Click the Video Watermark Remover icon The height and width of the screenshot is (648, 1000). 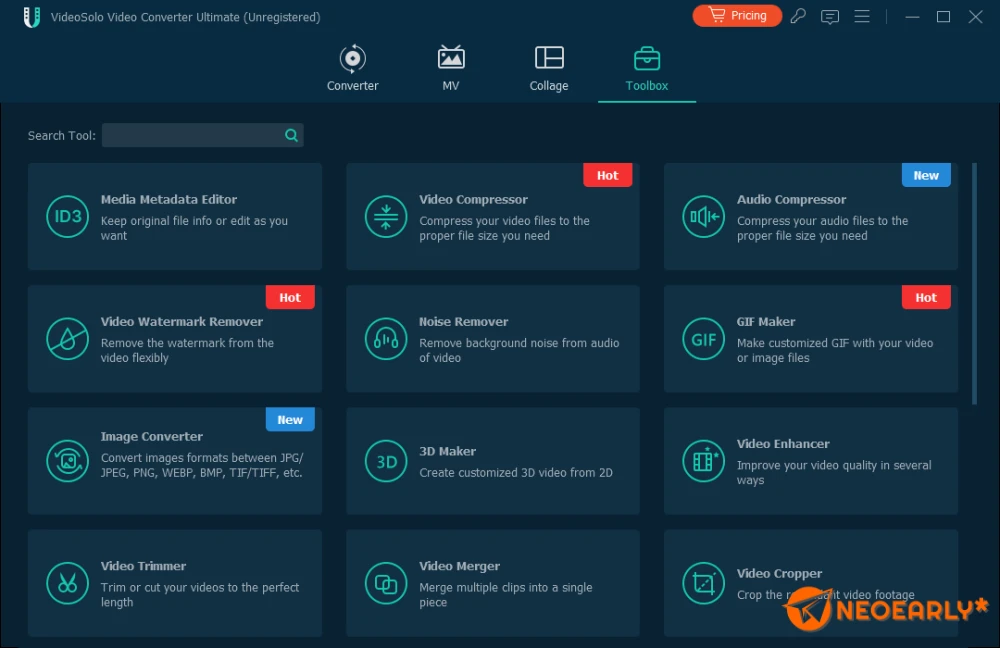point(68,339)
